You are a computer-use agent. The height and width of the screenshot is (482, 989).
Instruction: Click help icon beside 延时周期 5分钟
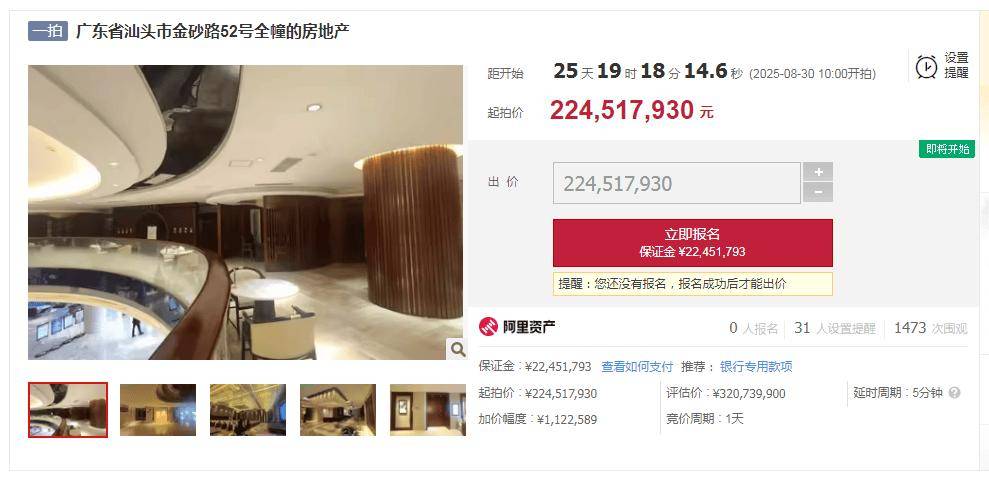pyautogui.click(x=954, y=393)
